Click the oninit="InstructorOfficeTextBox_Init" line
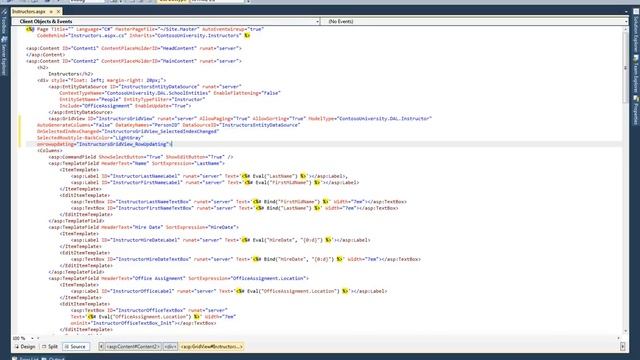Screen dimensions: 640x360 tap(143, 323)
